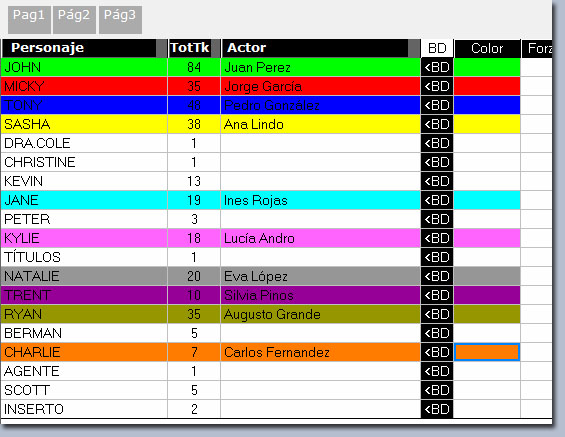Image resolution: width=565 pixels, height=437 pixels.
Task: Click the <BD button for MICKY
Action: pyautogui.click(x=437, y=86)
